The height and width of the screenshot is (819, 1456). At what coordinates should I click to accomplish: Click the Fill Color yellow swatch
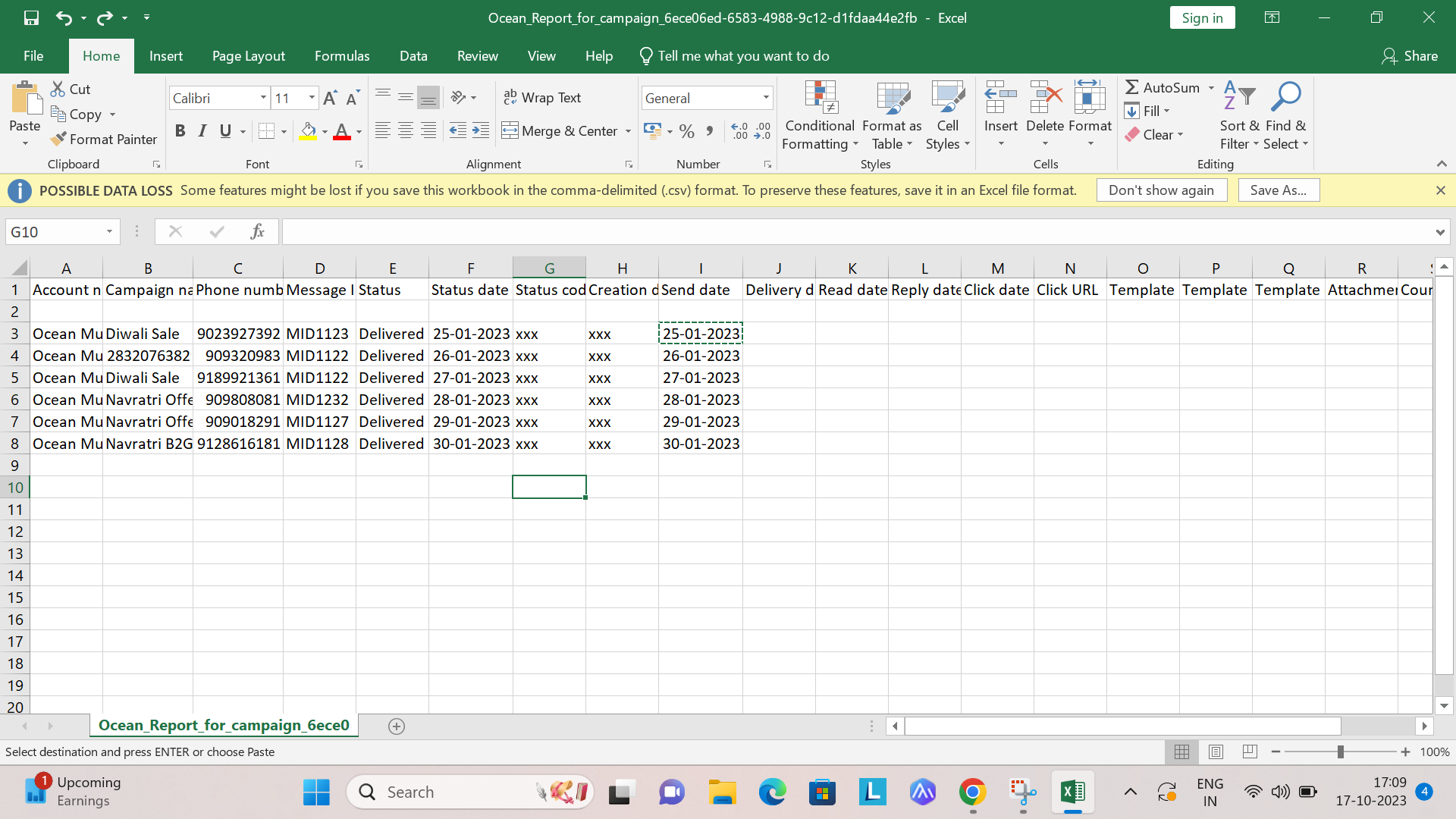click(308, 131)
